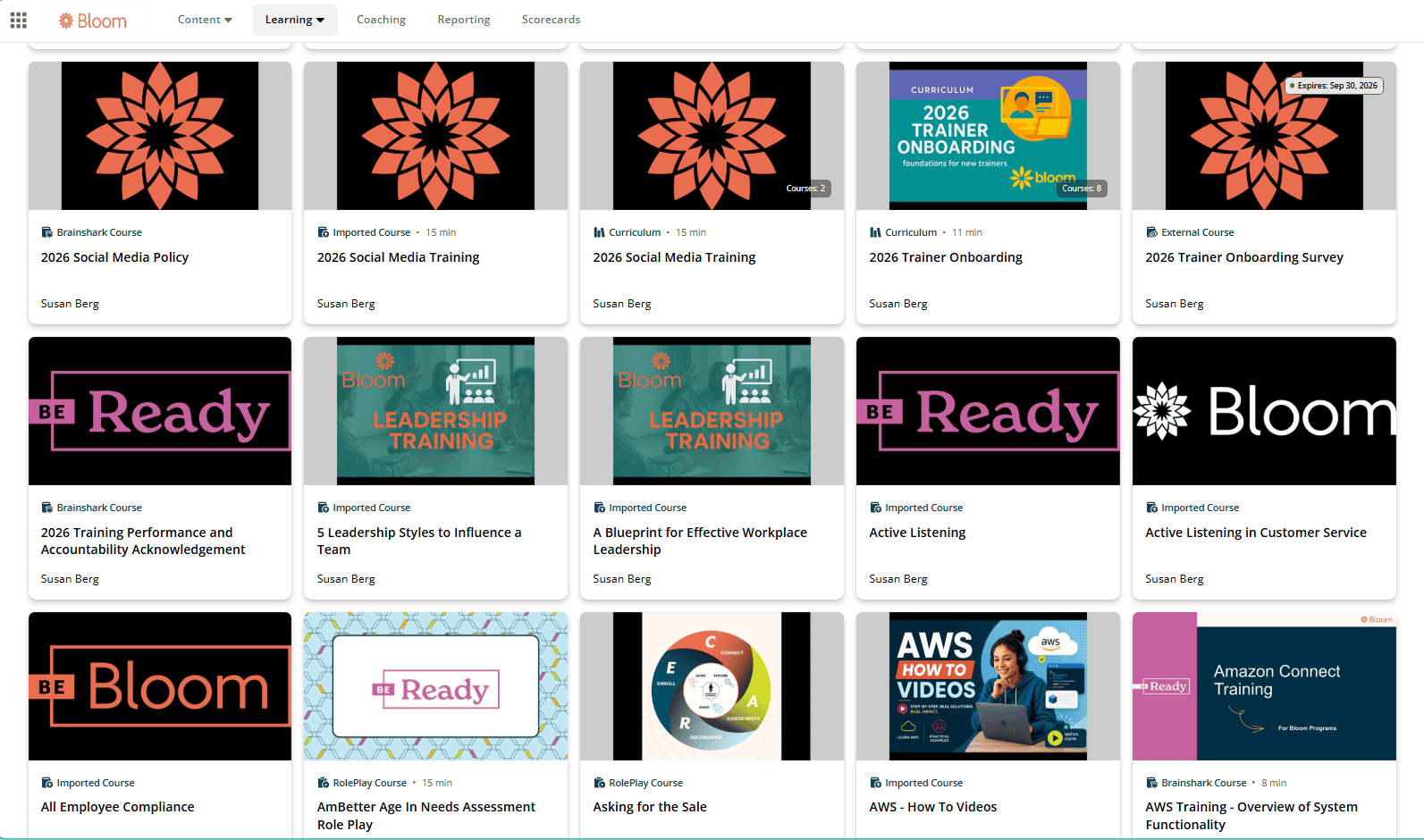This screenshot has height=840, width=1424.
Task: Select the 2026 Trainer Onboarding curriculum thumbnail
Action: tap(988, 136)
